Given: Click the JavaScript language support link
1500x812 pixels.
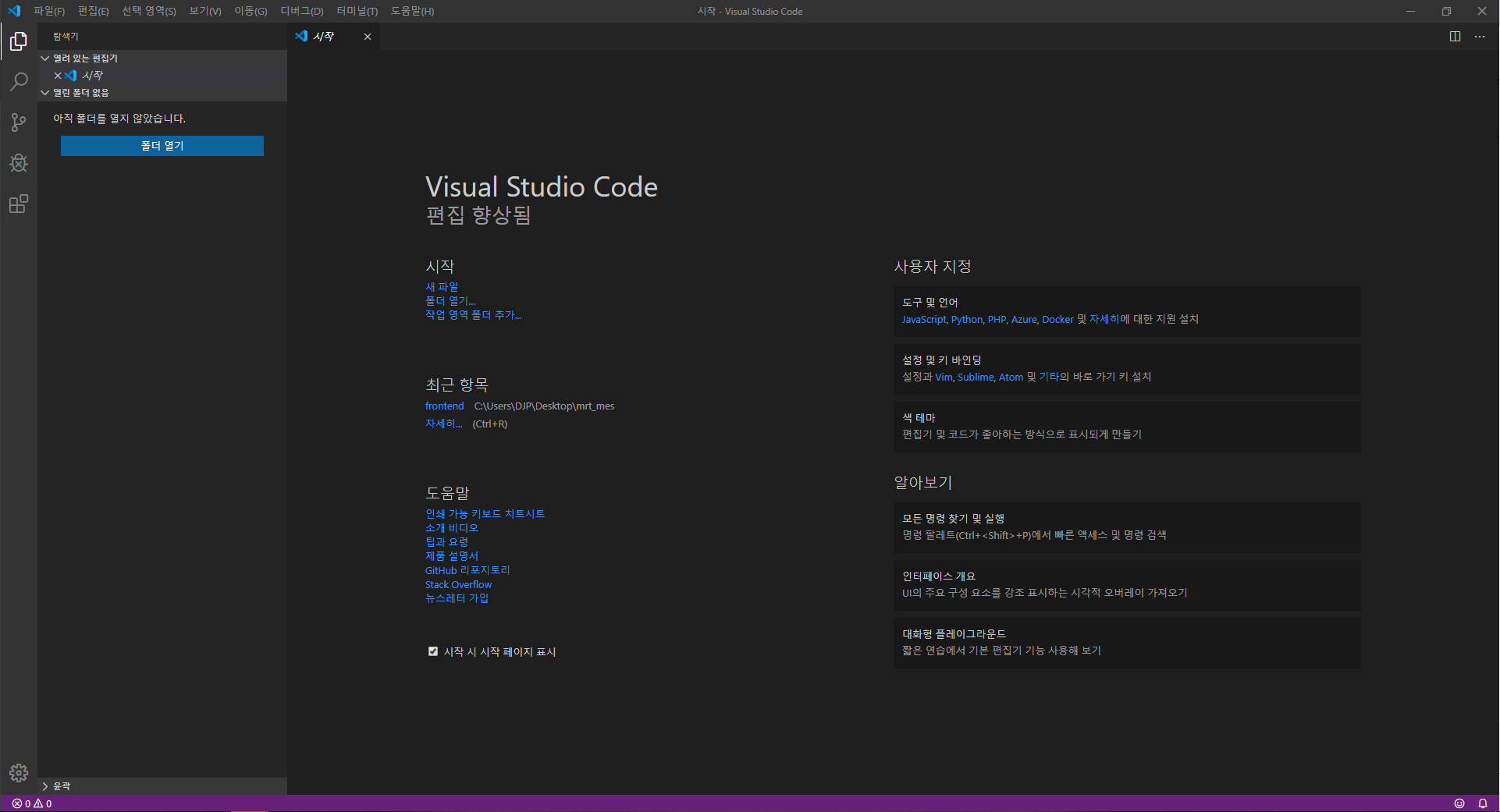Looking at the screenshot, I should pos(924,319).
